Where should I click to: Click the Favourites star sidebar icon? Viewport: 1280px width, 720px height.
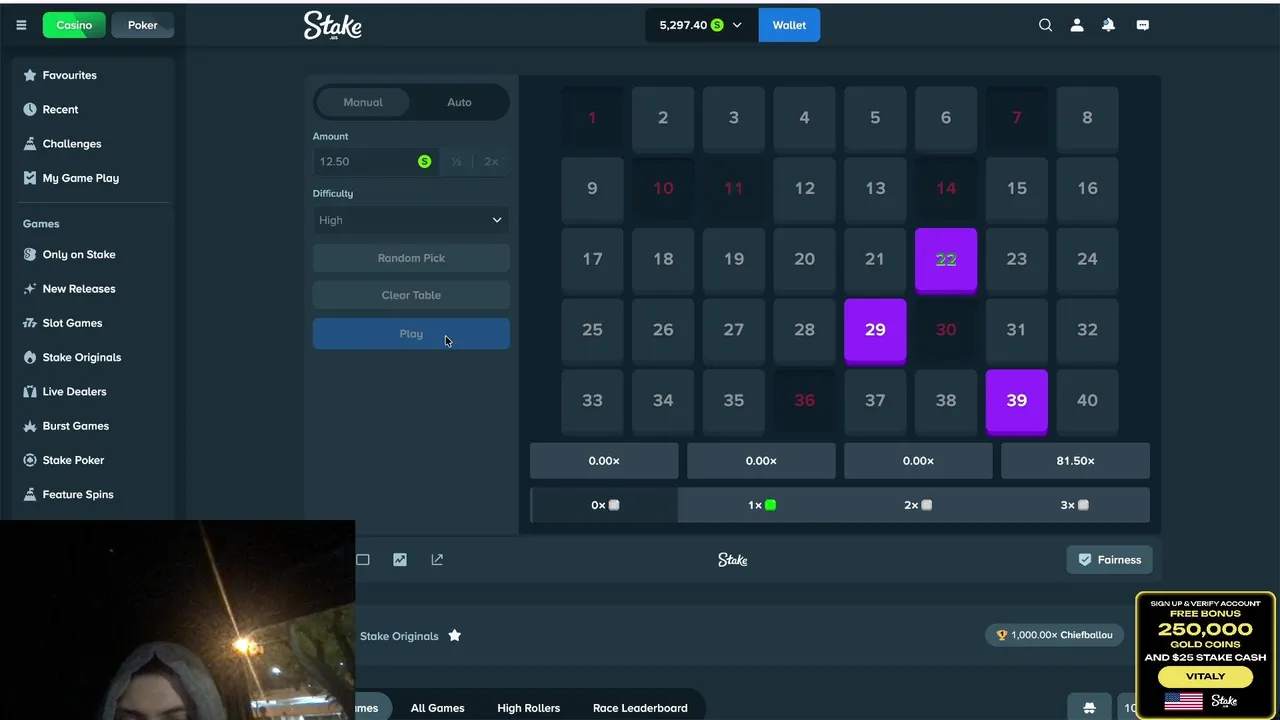30,75
